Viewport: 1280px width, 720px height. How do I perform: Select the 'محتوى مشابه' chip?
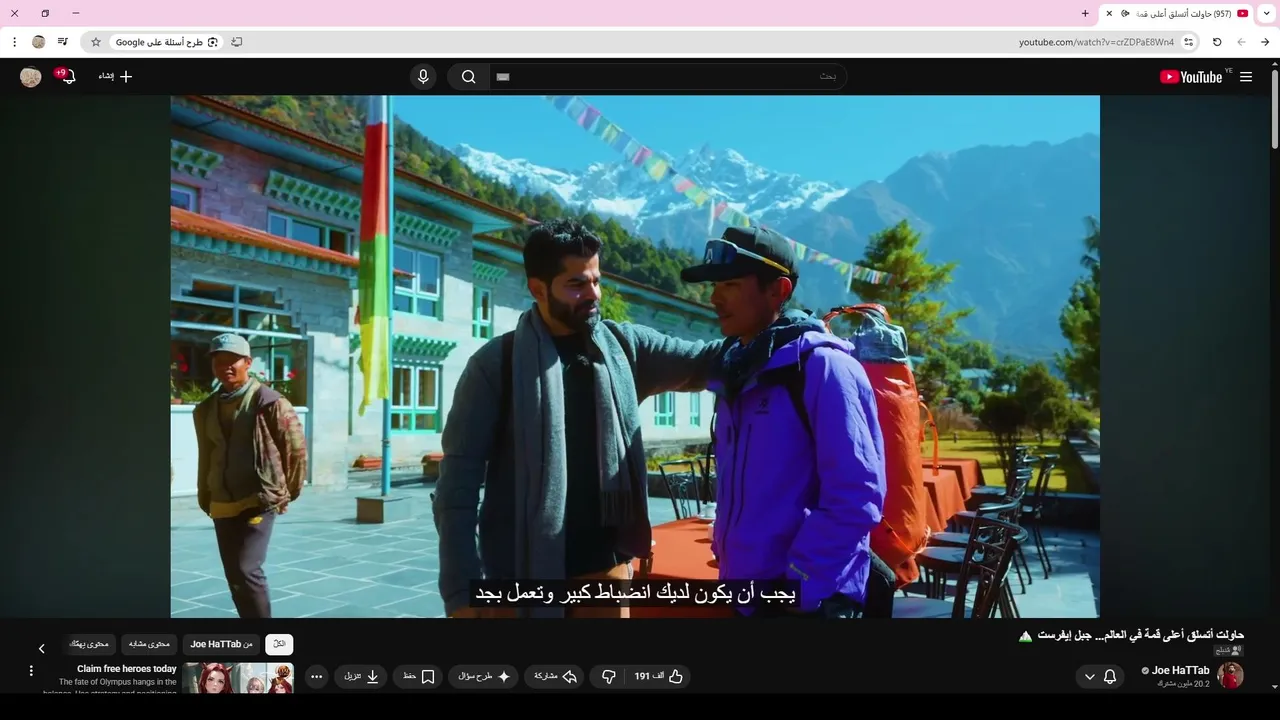pos(150,645)
